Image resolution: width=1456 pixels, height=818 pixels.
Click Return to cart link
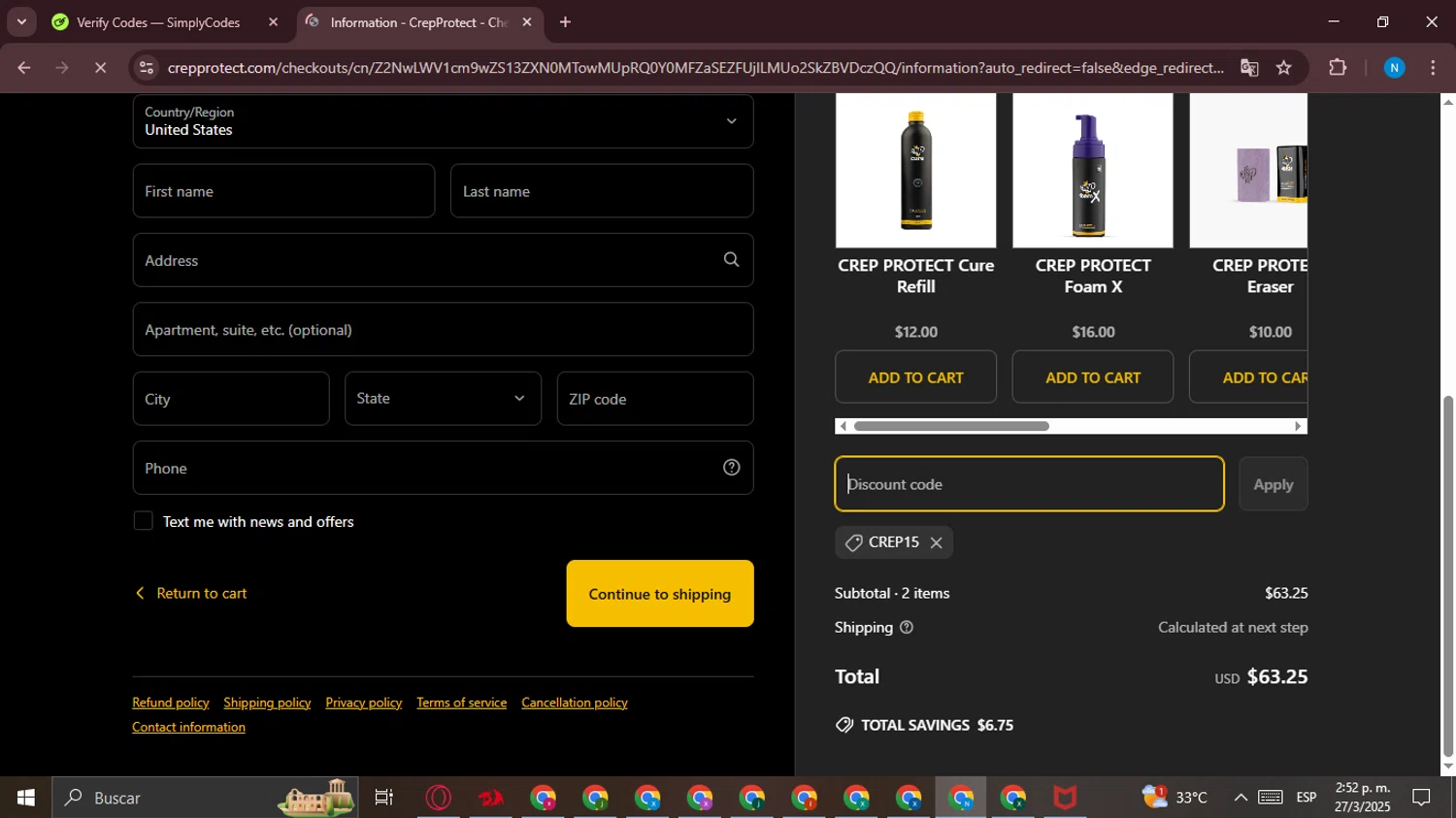191,593
